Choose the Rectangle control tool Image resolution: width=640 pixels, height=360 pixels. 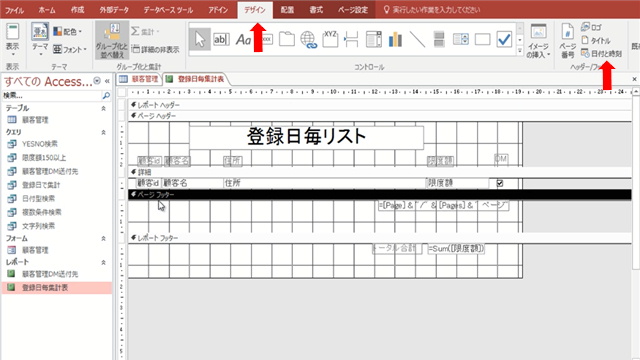pyautogui.click(x=482, y=40)
